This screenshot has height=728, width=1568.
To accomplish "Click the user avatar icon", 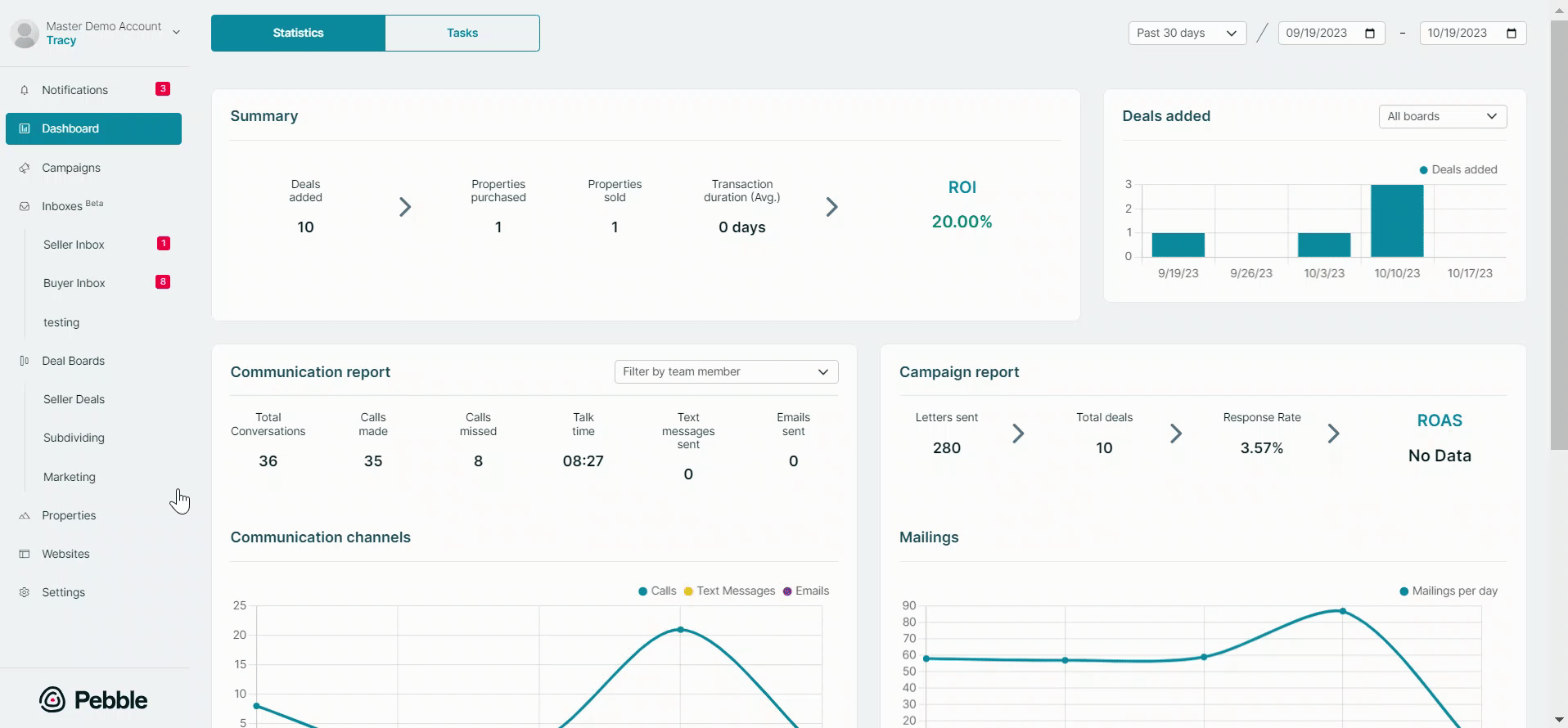I will (x=25, y=34).
